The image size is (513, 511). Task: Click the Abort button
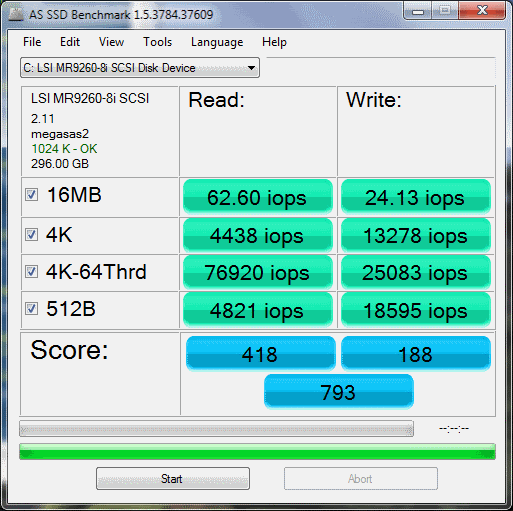coord(361,479)
